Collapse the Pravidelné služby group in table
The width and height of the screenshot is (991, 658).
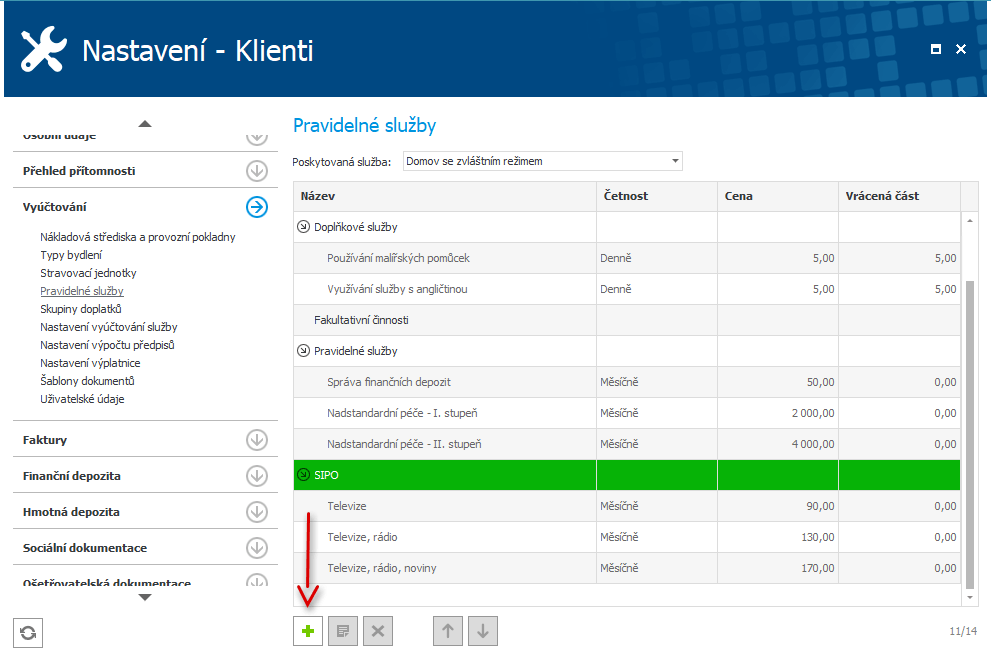point(303,351)
